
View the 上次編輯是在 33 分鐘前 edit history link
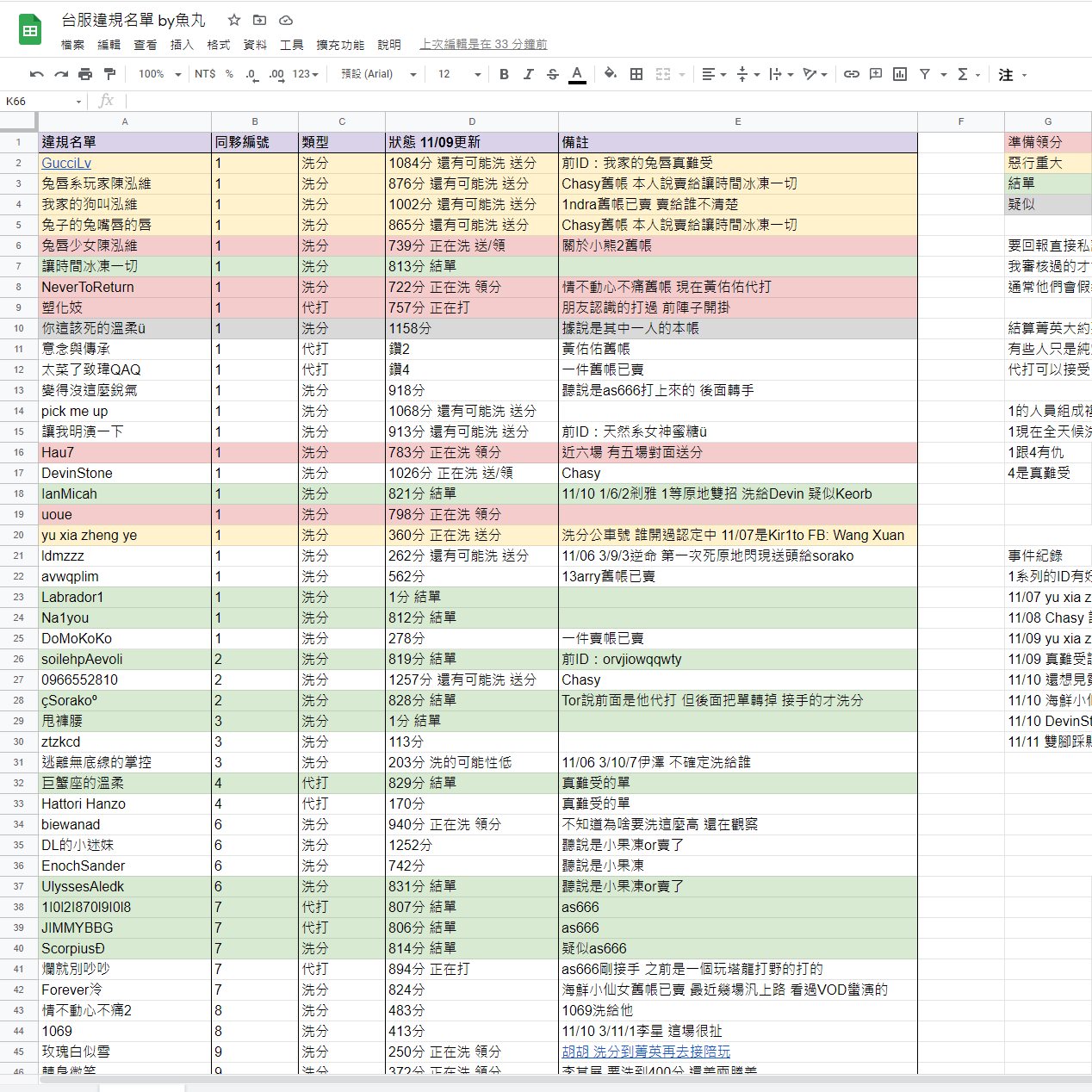coord(483,45)
